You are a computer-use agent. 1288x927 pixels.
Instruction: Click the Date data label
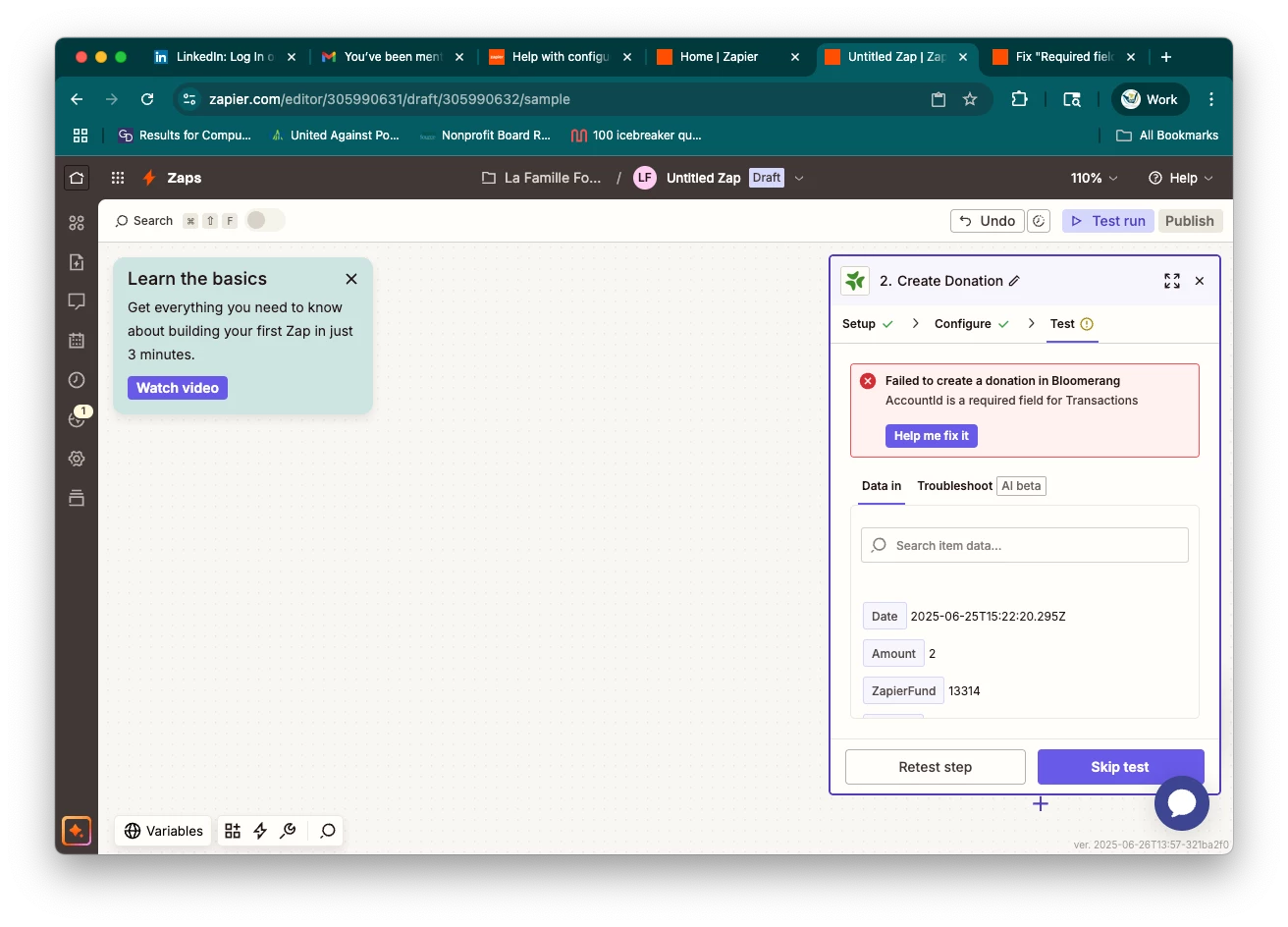[885, 617]
